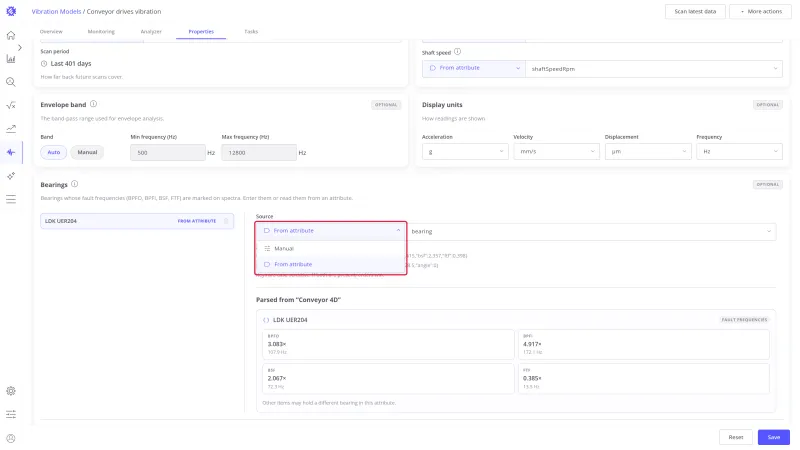Open Shaft speed From attribute dropdown

click(x=473, y=68)
